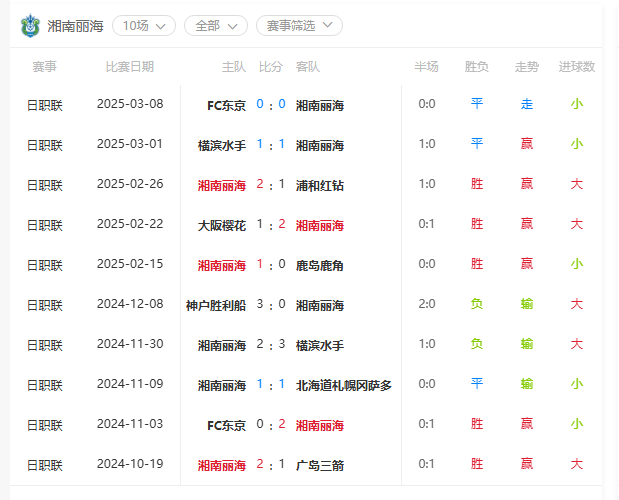Select the date 2024-10-19

[130, 464]
